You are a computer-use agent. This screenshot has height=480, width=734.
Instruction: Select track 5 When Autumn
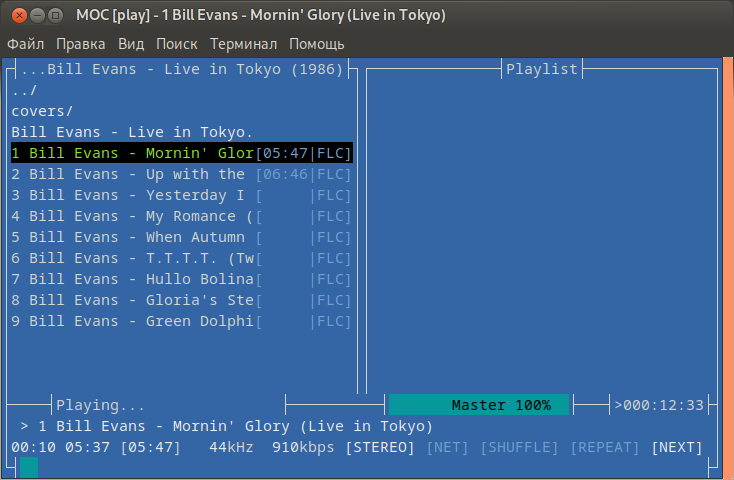point(182,237)
